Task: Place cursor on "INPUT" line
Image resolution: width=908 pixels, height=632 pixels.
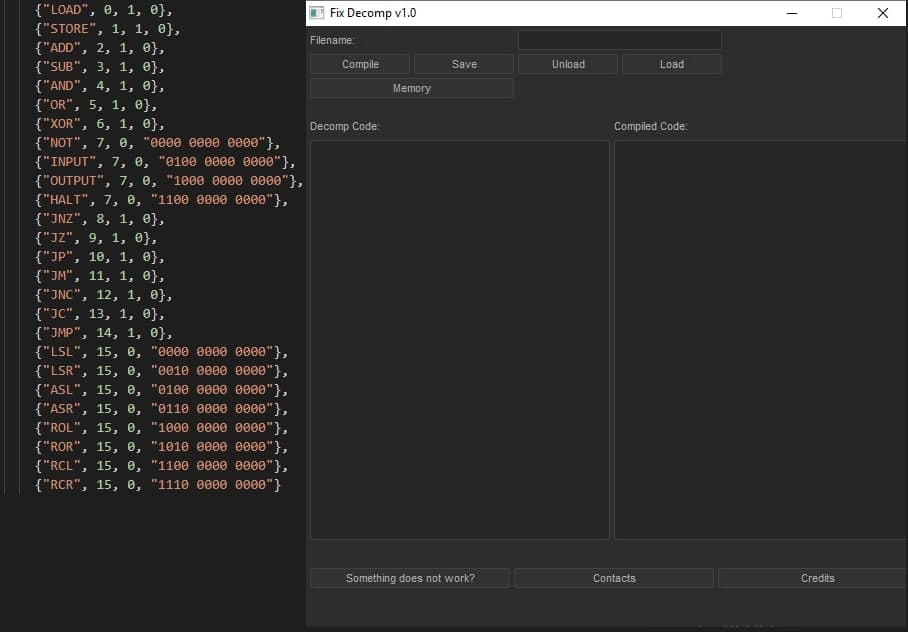Action: (x=165, y=162)
